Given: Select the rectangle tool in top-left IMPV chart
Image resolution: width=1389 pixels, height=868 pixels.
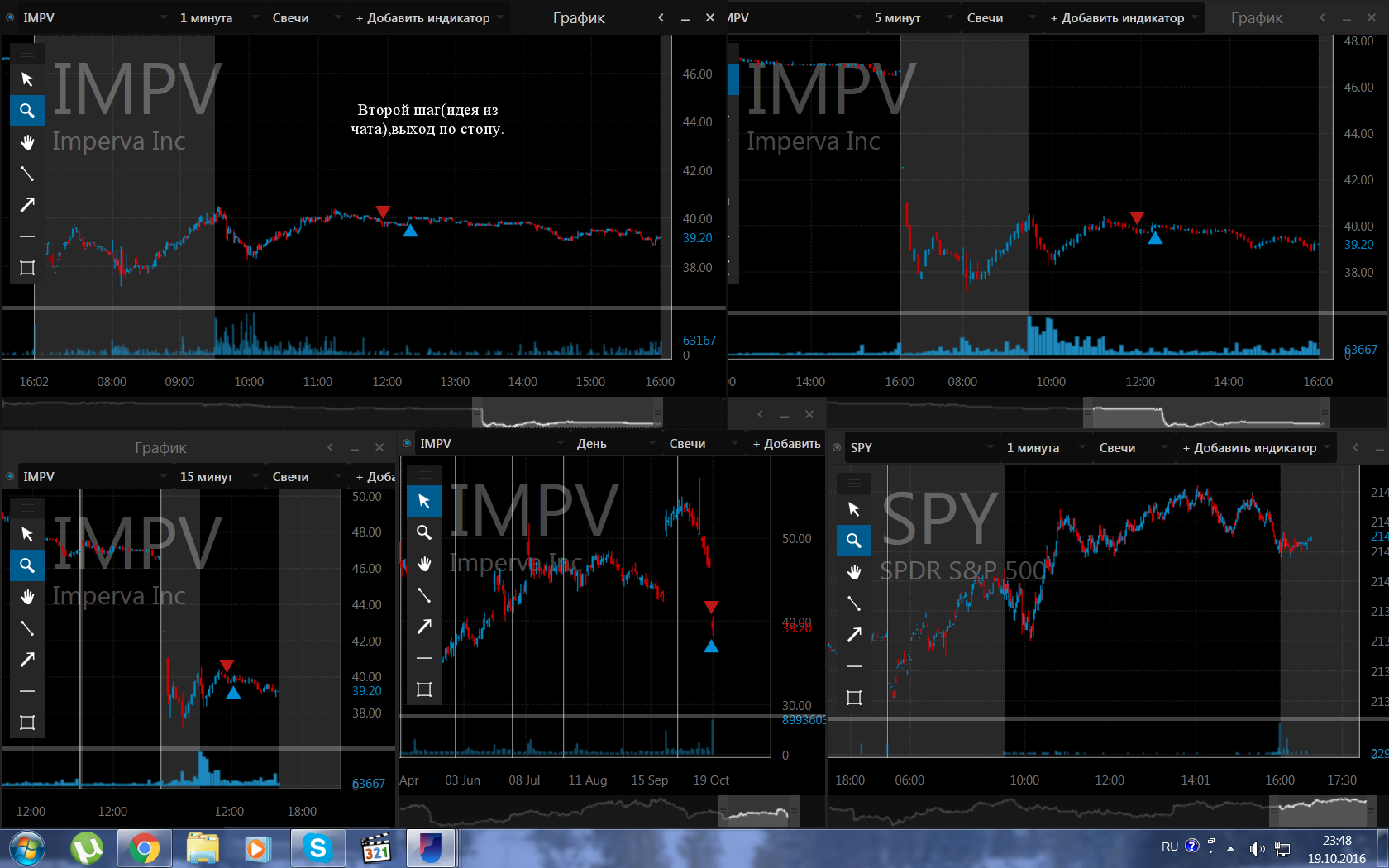Looking at the screenshot, I should pyautogui.click(x=27, y=268).
